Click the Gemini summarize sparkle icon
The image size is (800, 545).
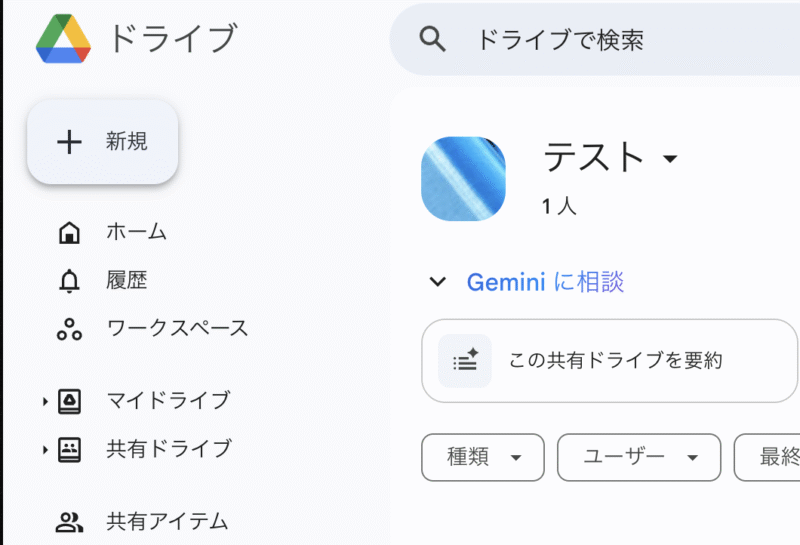(465, 361)
